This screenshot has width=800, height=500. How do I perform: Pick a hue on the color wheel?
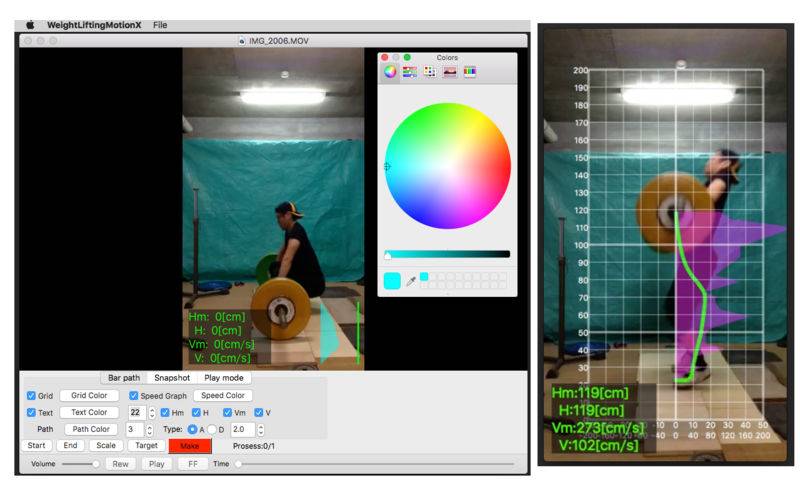point(447,166)
